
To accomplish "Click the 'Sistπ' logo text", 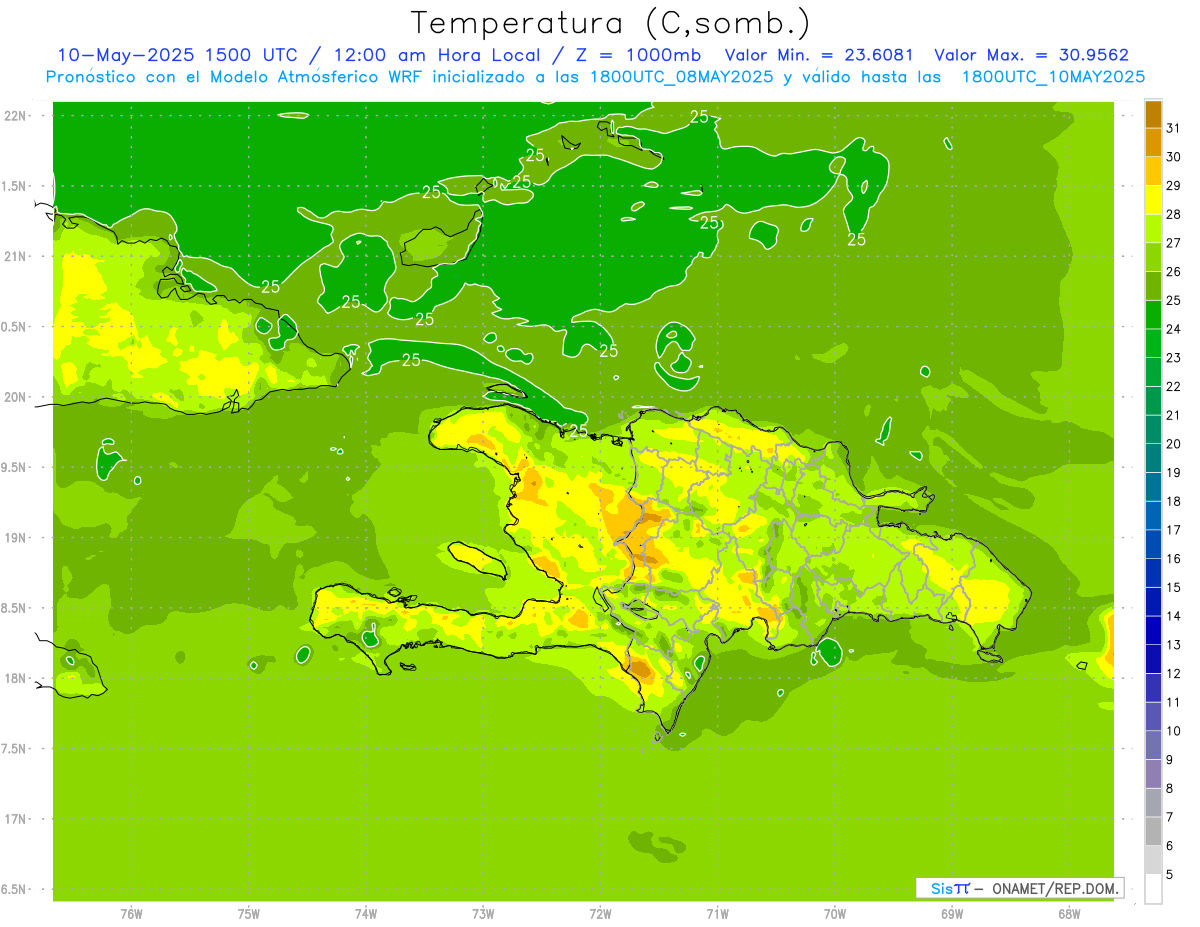I will point(950,888).
